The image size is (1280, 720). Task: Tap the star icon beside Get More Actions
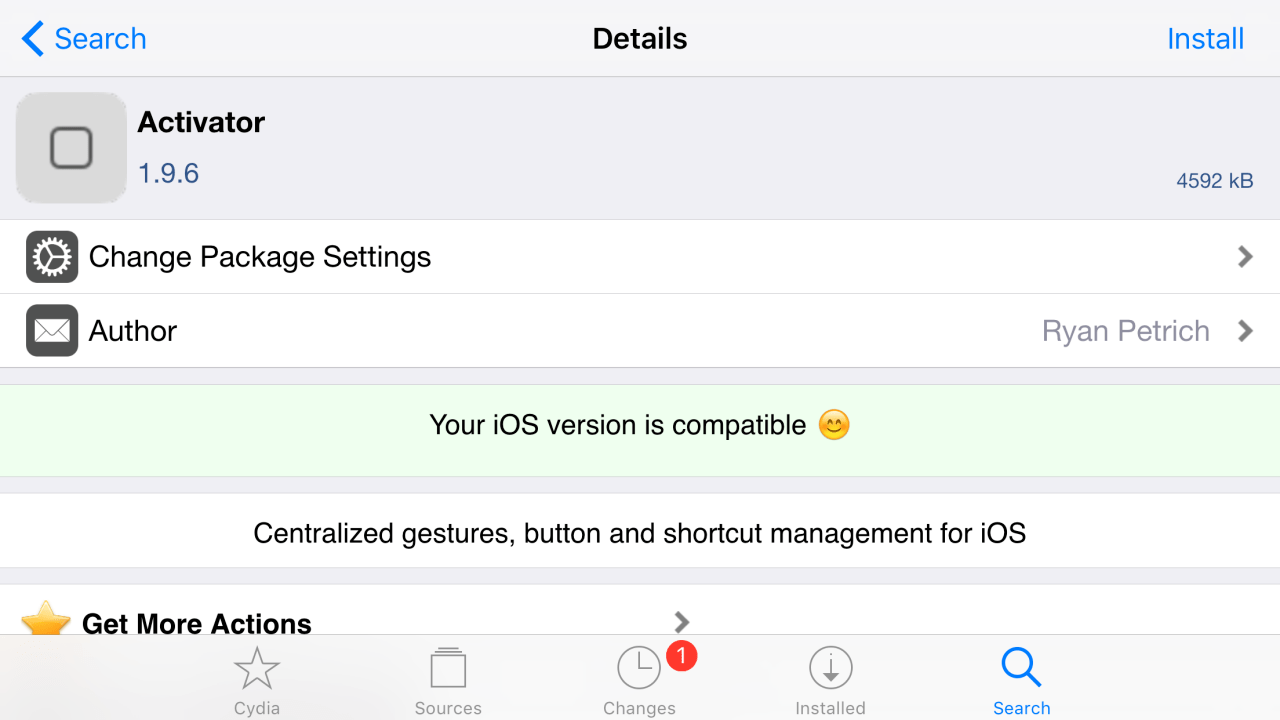pos(45,622)
